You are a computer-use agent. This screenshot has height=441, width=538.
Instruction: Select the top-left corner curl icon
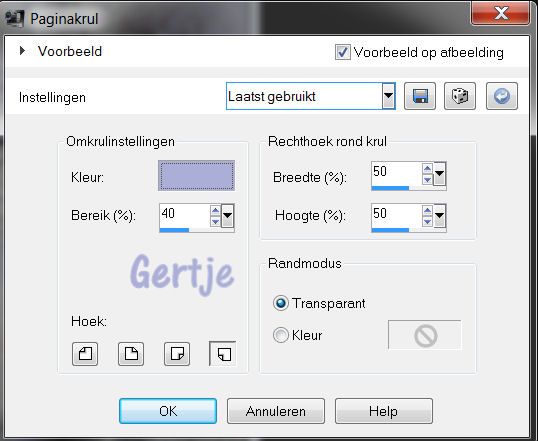pos(85,353)
